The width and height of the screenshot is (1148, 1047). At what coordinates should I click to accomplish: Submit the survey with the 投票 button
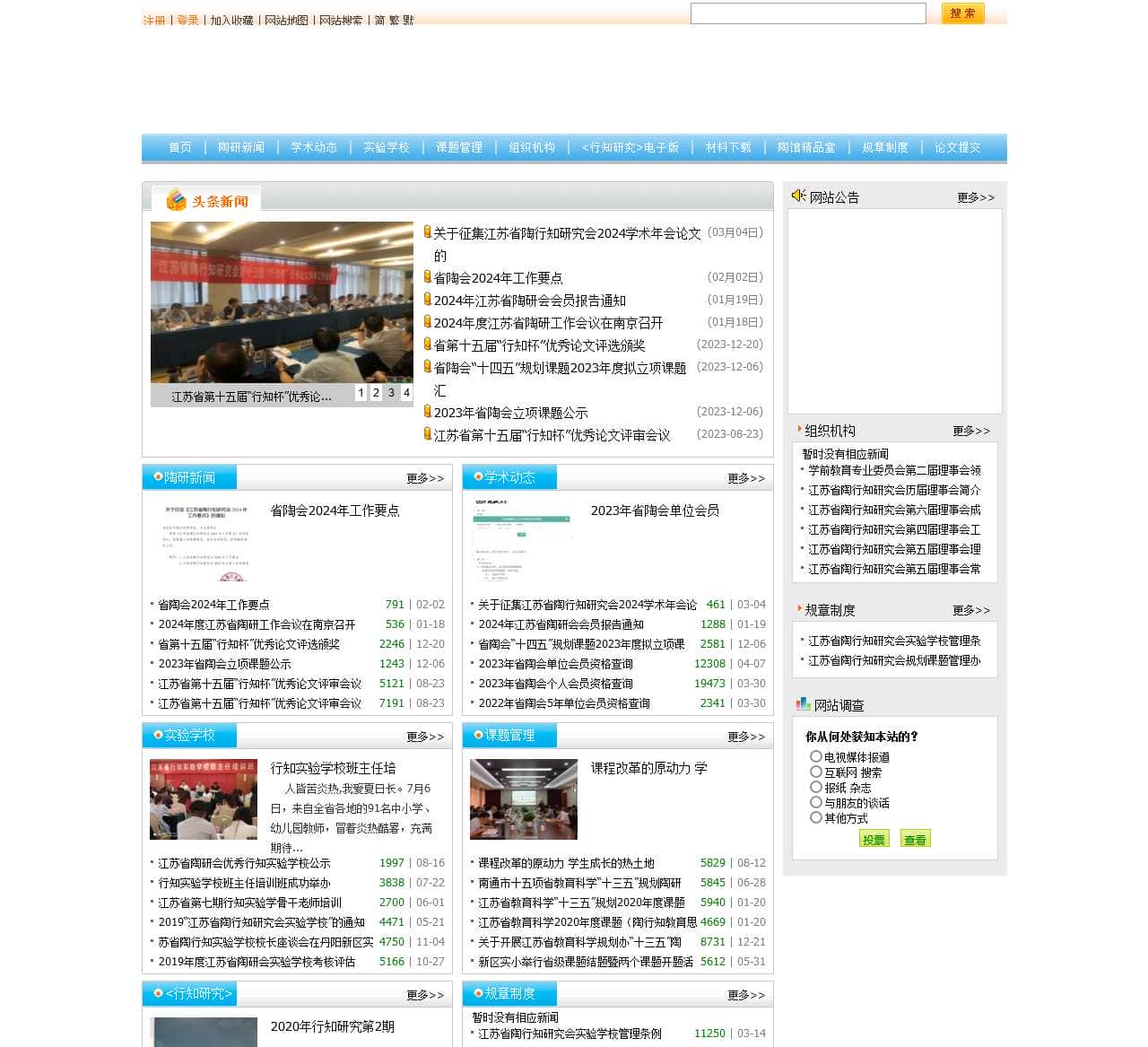pyautogui.click(x=874, y=838)
